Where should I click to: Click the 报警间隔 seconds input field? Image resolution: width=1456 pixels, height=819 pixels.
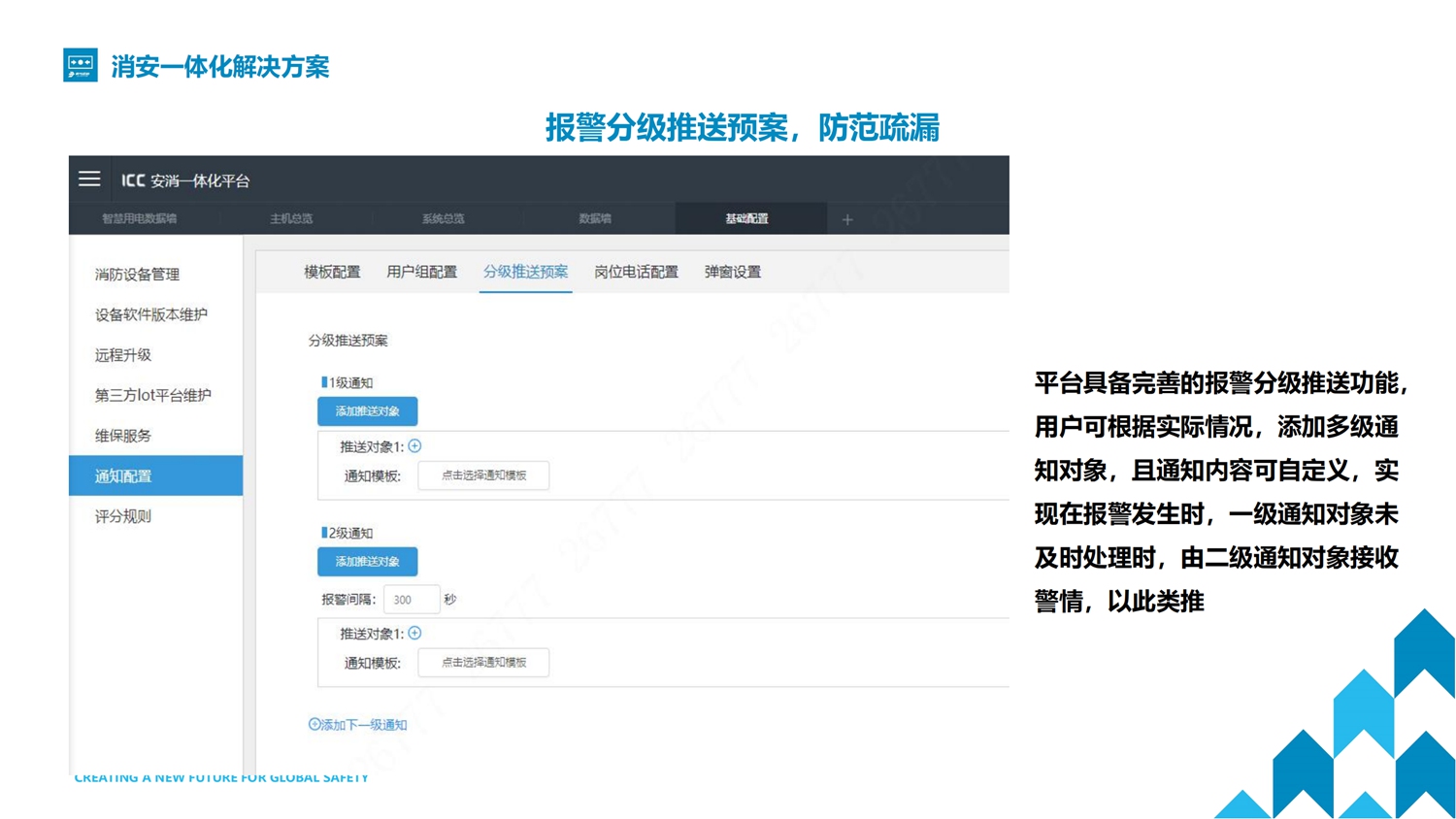pos(411,600)
